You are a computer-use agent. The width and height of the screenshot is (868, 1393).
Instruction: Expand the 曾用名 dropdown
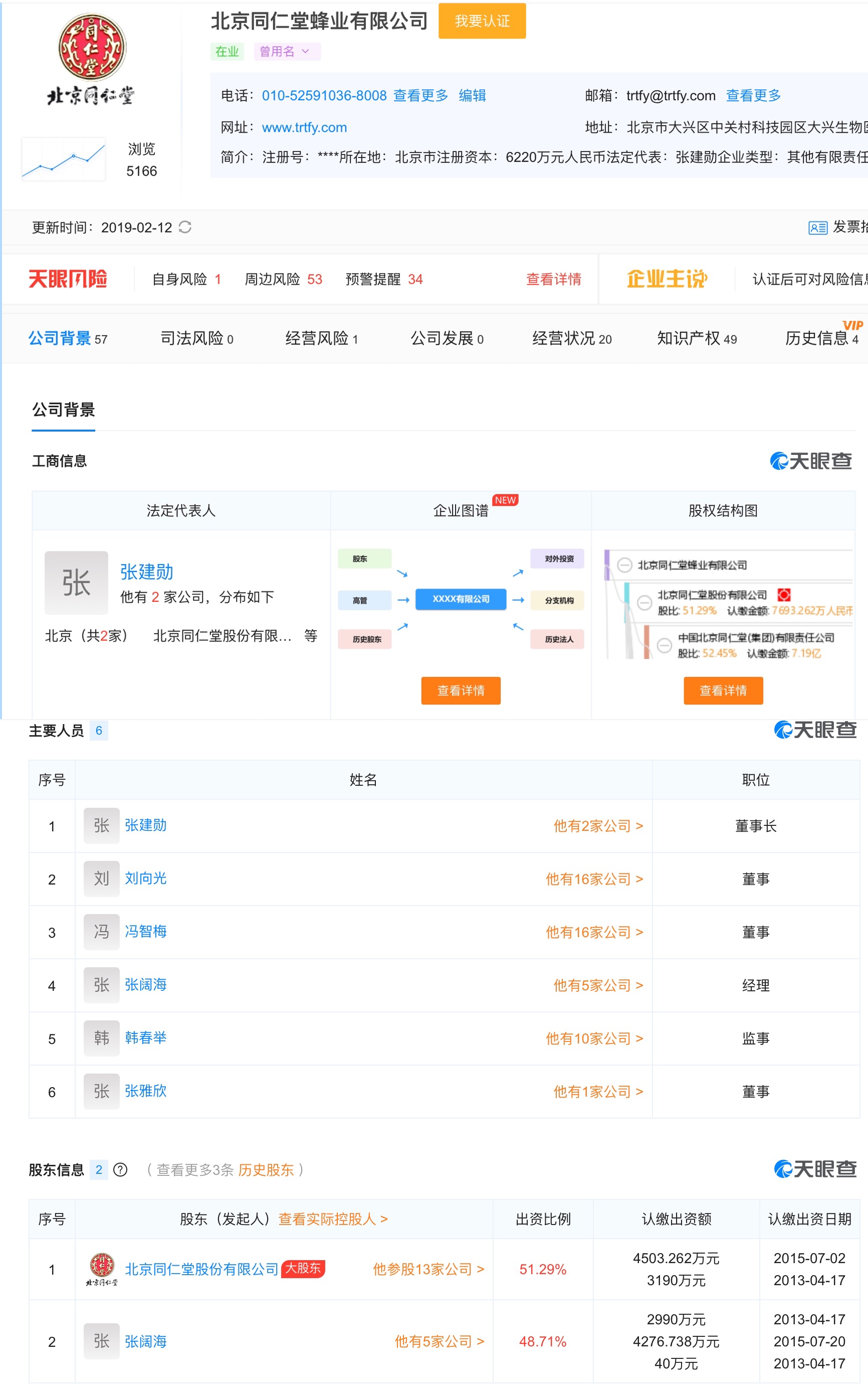287,52
